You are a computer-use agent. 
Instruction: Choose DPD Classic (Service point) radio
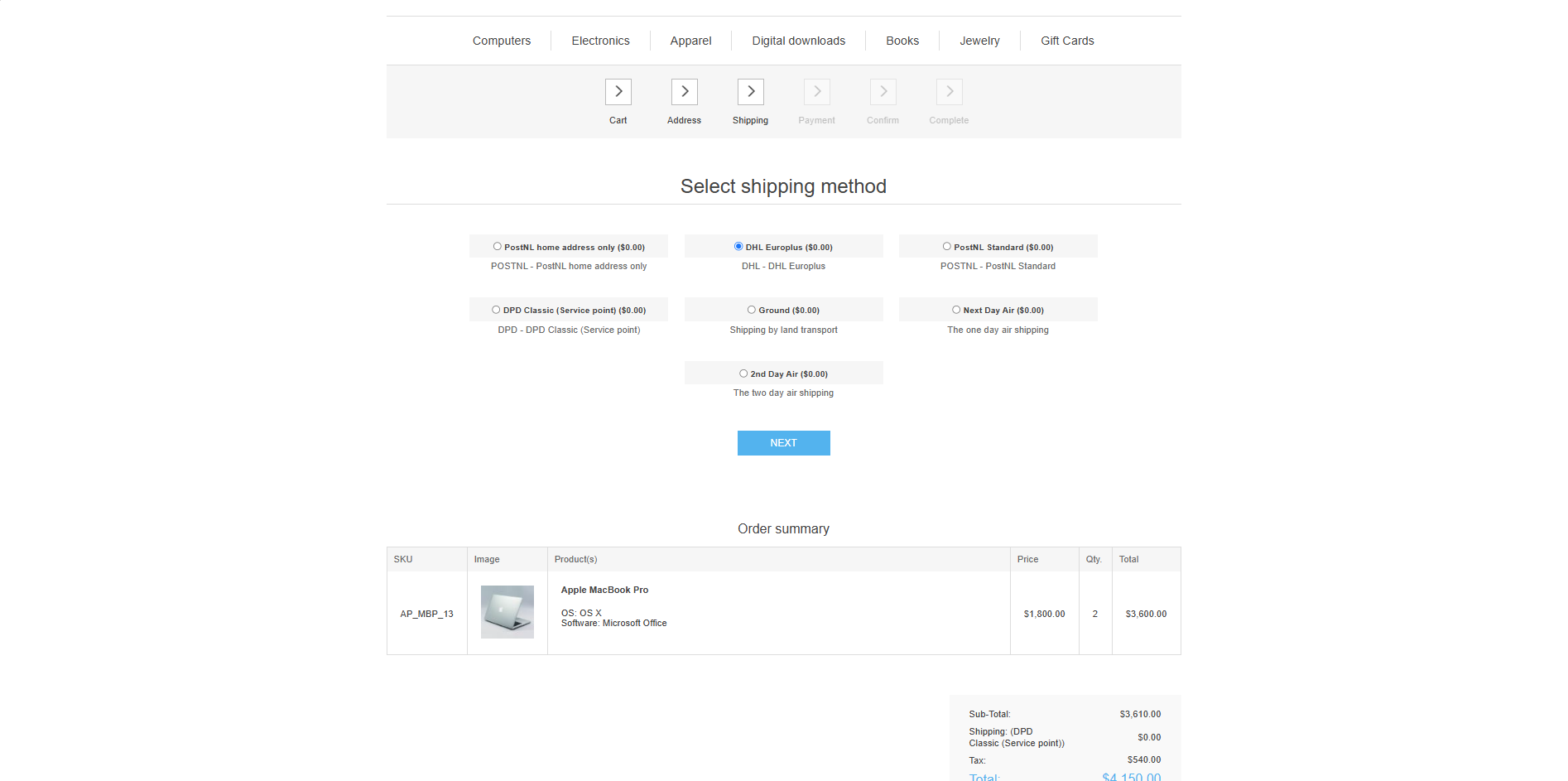pyautogui.click(x=496, y=310)
